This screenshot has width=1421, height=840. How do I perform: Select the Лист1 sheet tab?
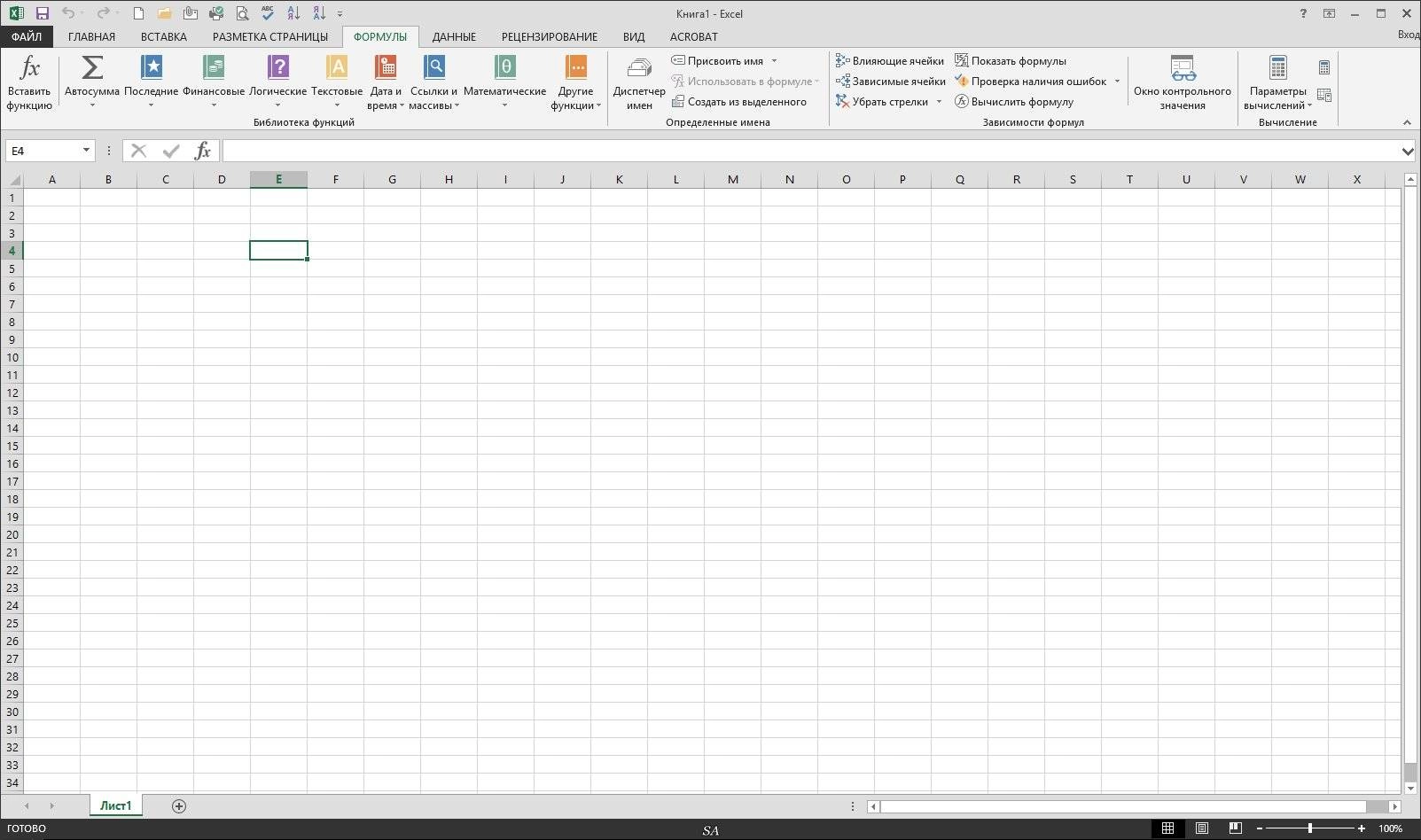pos(115,805)
